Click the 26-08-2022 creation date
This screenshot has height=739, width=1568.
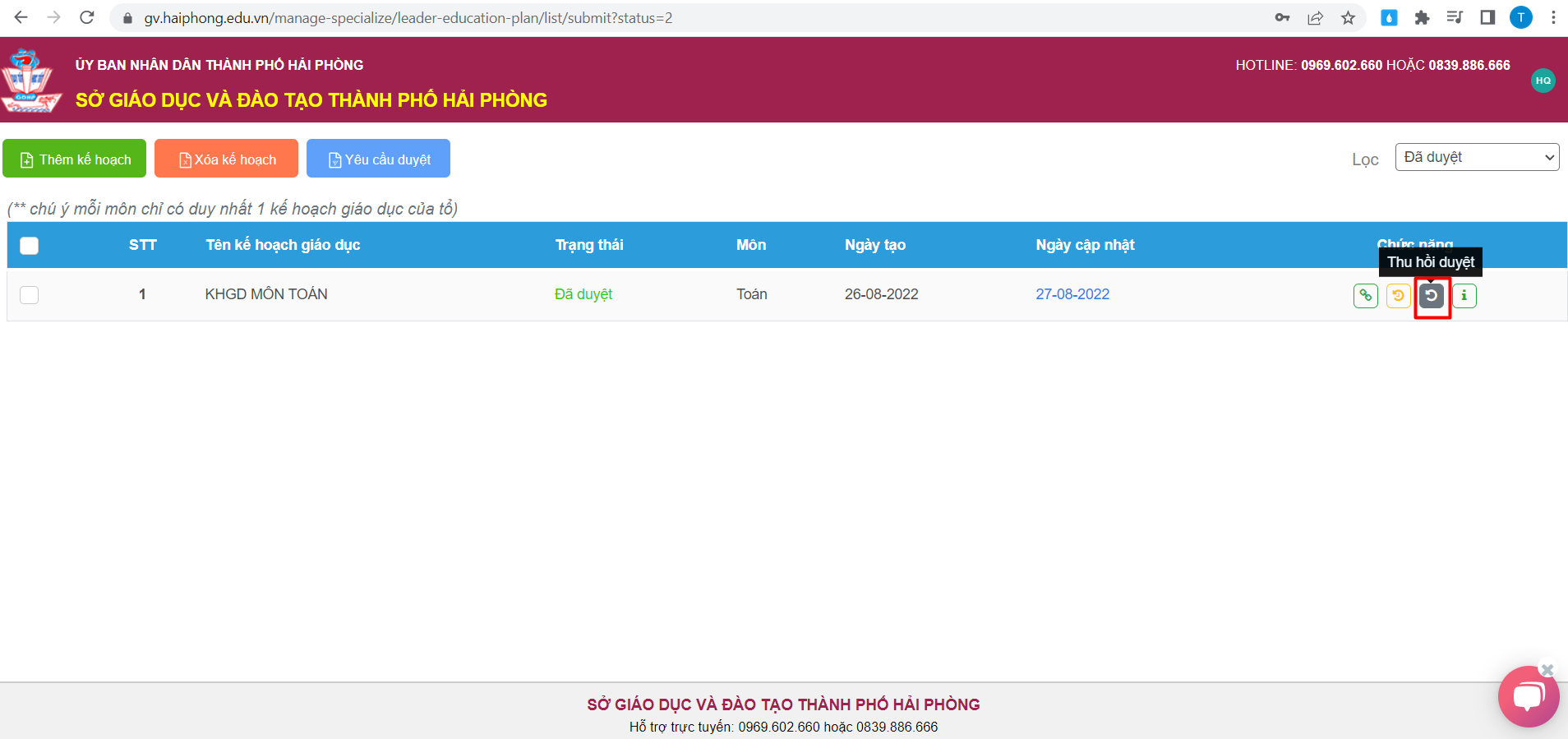pos(882,294)
